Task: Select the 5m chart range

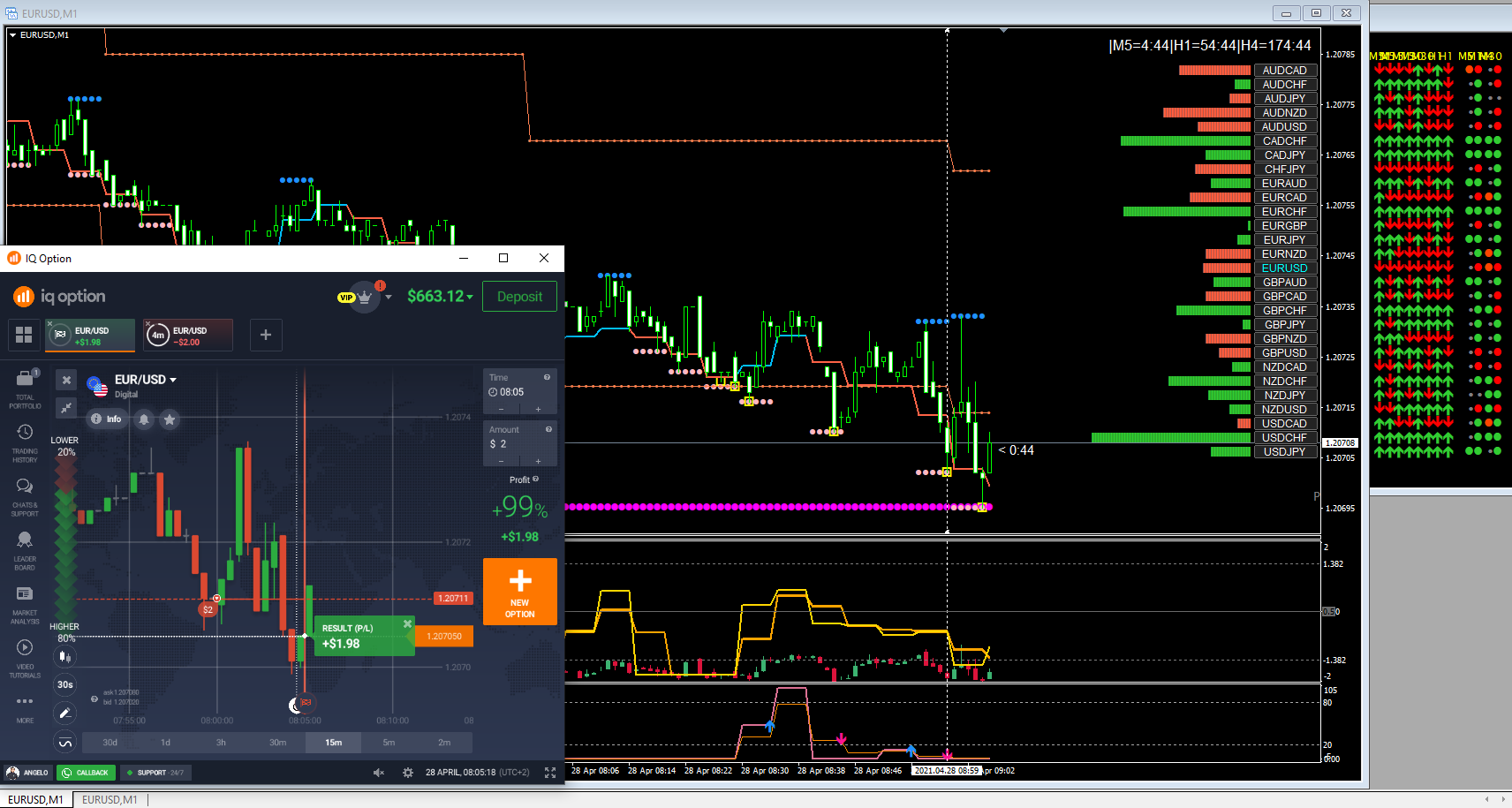Action: [389, 743]
